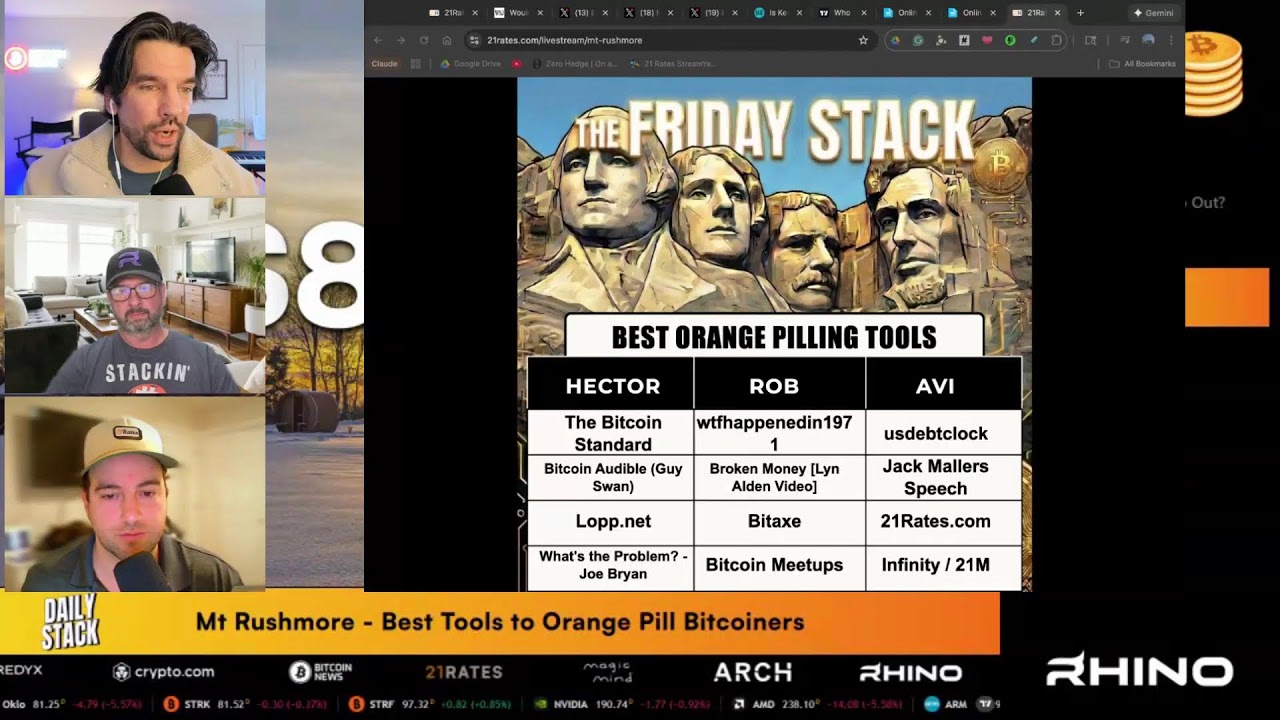The width and height of the screenshot is (1280, 720).
Task: Open the 21 Rates StreamYard bookmark
Action: coord(672,64)
